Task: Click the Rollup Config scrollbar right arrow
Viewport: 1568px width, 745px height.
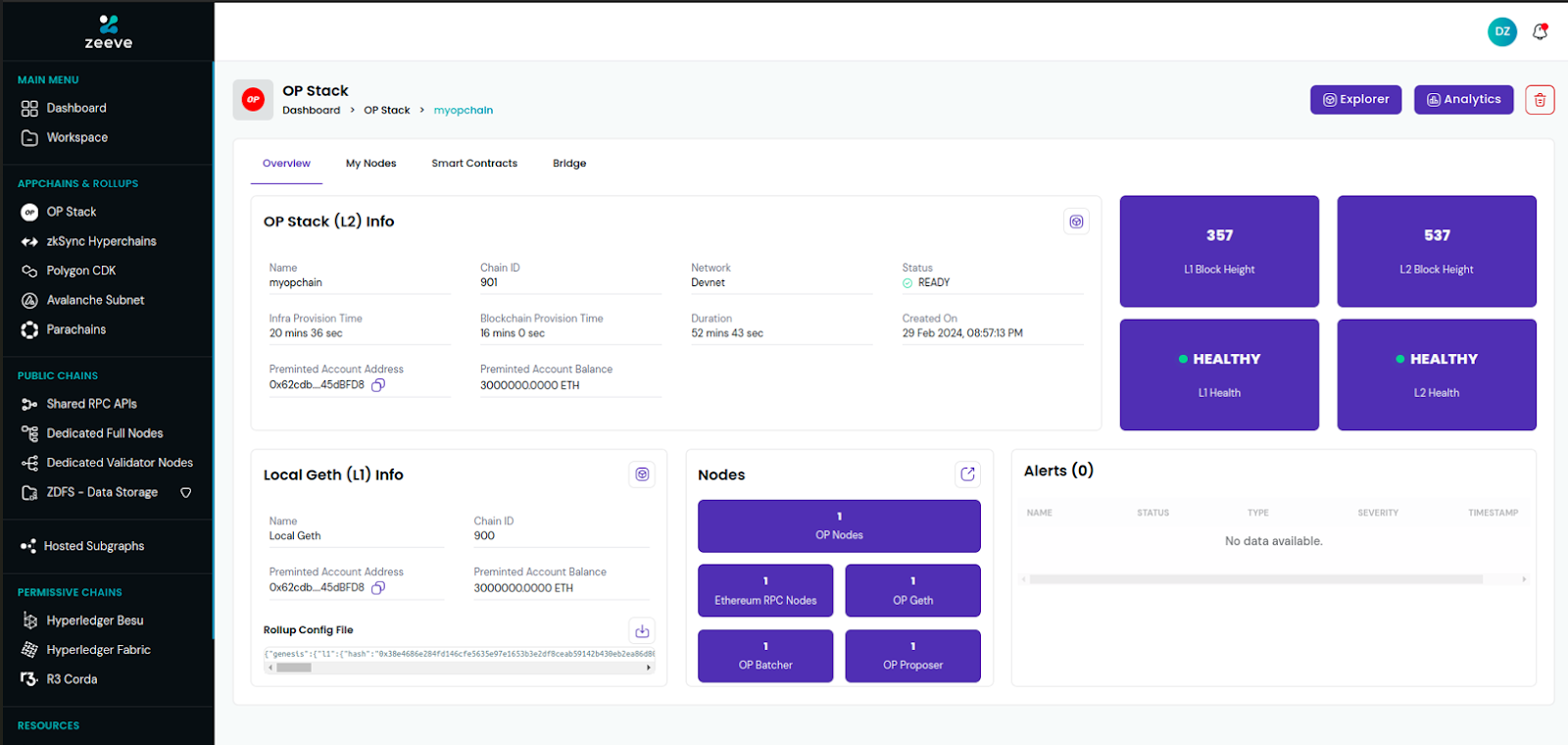Action: pyautogui.click(x=649, y=668)
